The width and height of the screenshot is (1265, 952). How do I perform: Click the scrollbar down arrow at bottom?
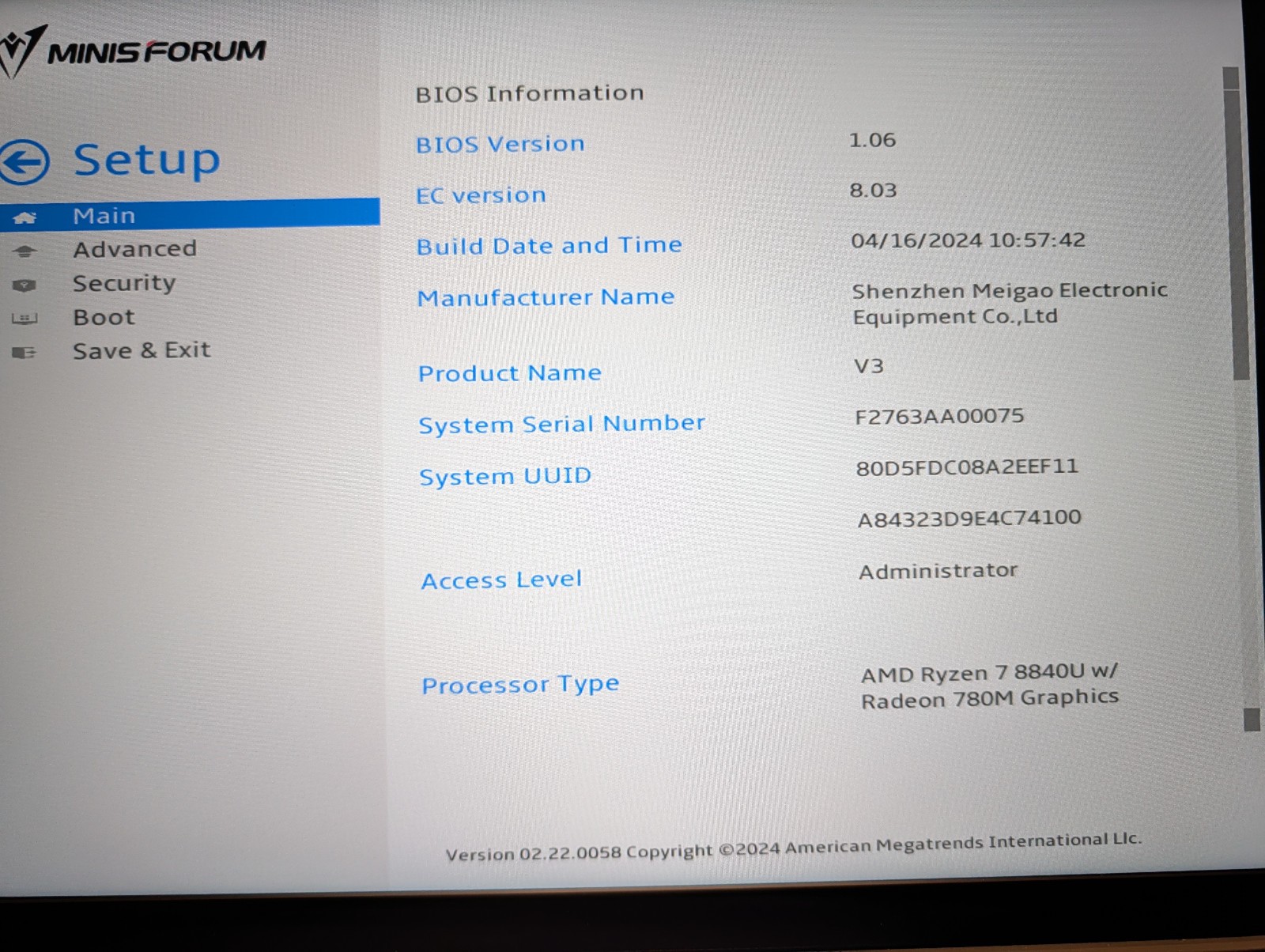tap(1252, 720)
